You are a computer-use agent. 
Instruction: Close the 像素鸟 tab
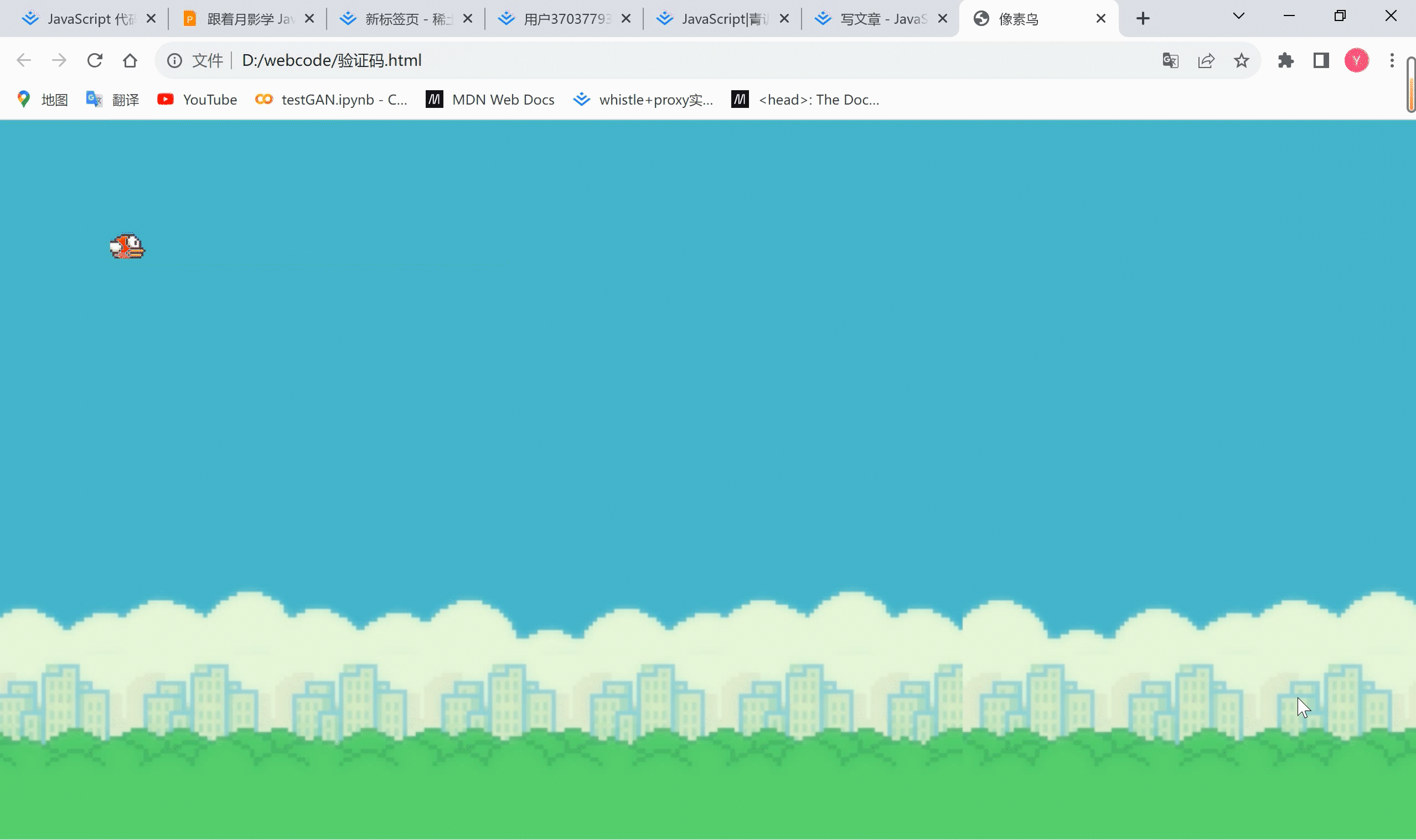pyautogui.click(x=1100, y=19)
